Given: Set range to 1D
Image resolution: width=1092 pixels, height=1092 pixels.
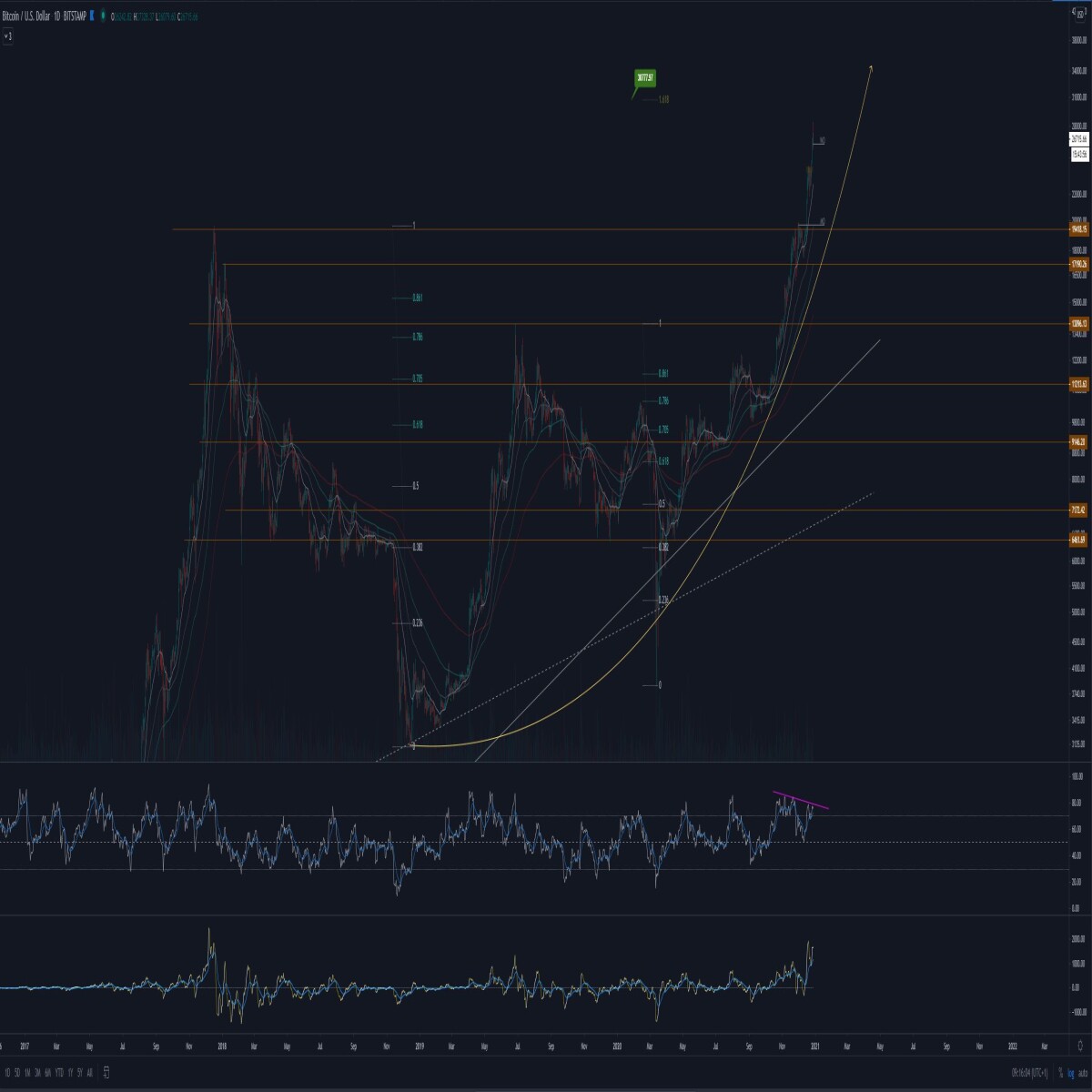Looking at the screenshot, I should 7,1074.
